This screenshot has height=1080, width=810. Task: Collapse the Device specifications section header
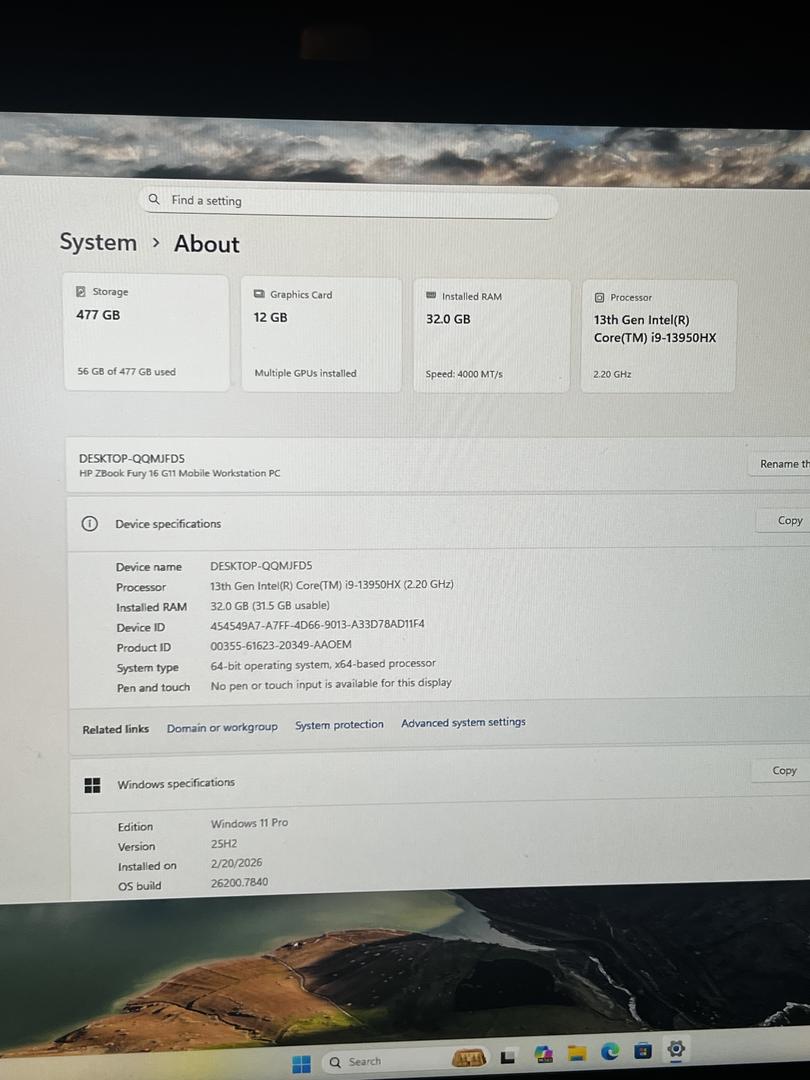439,522
